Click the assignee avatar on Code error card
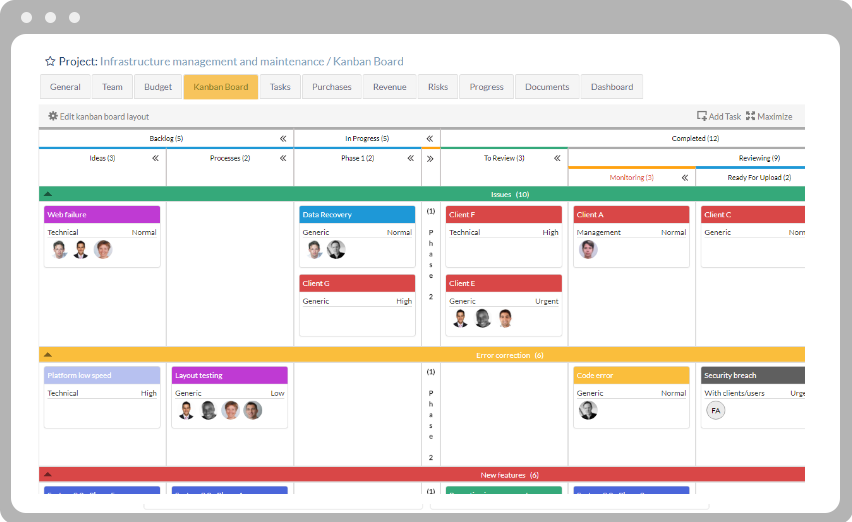The height and width of the screenshot is (522, 852). click(x=588, y=410)
